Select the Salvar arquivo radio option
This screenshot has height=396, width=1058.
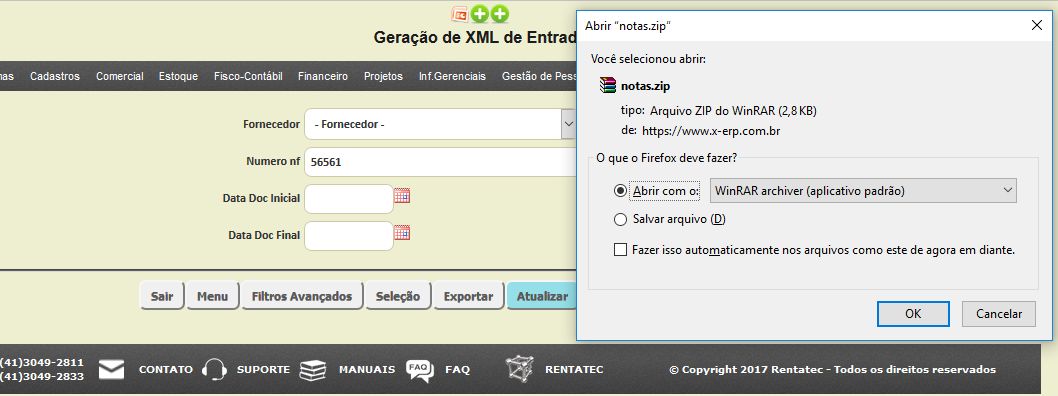coord(620,219)
